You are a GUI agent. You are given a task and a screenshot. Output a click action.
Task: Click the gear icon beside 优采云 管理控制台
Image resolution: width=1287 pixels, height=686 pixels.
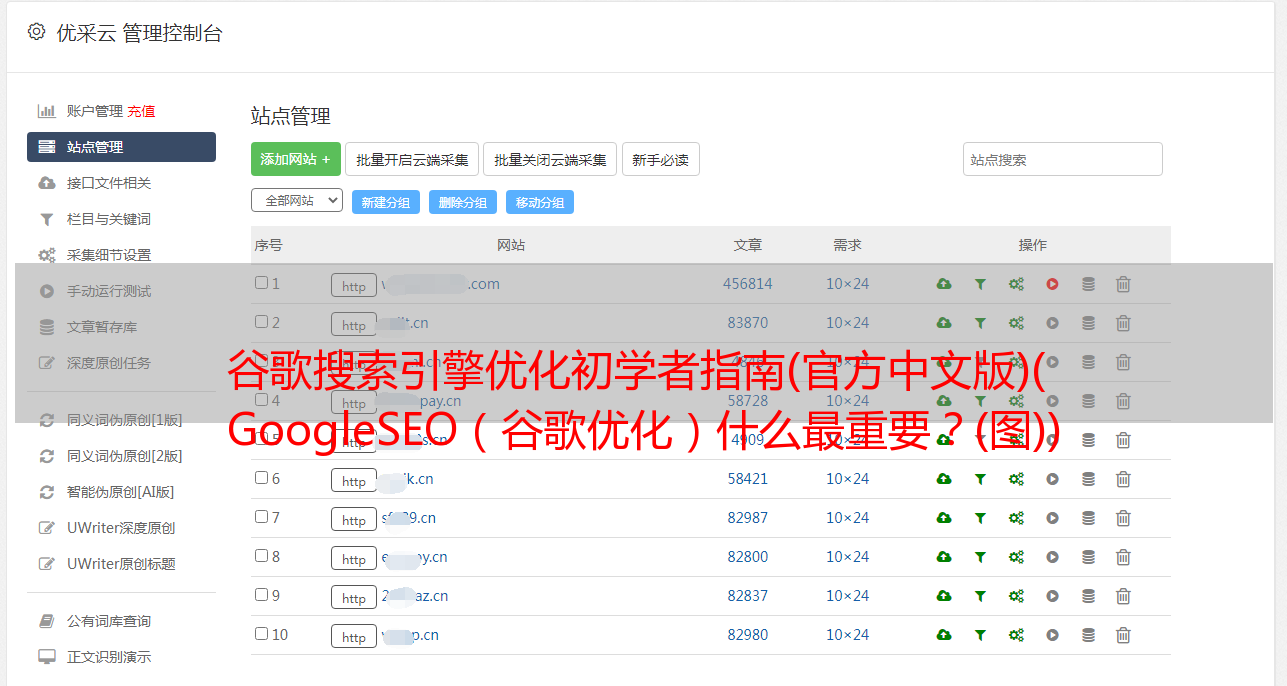click(36, 32)
